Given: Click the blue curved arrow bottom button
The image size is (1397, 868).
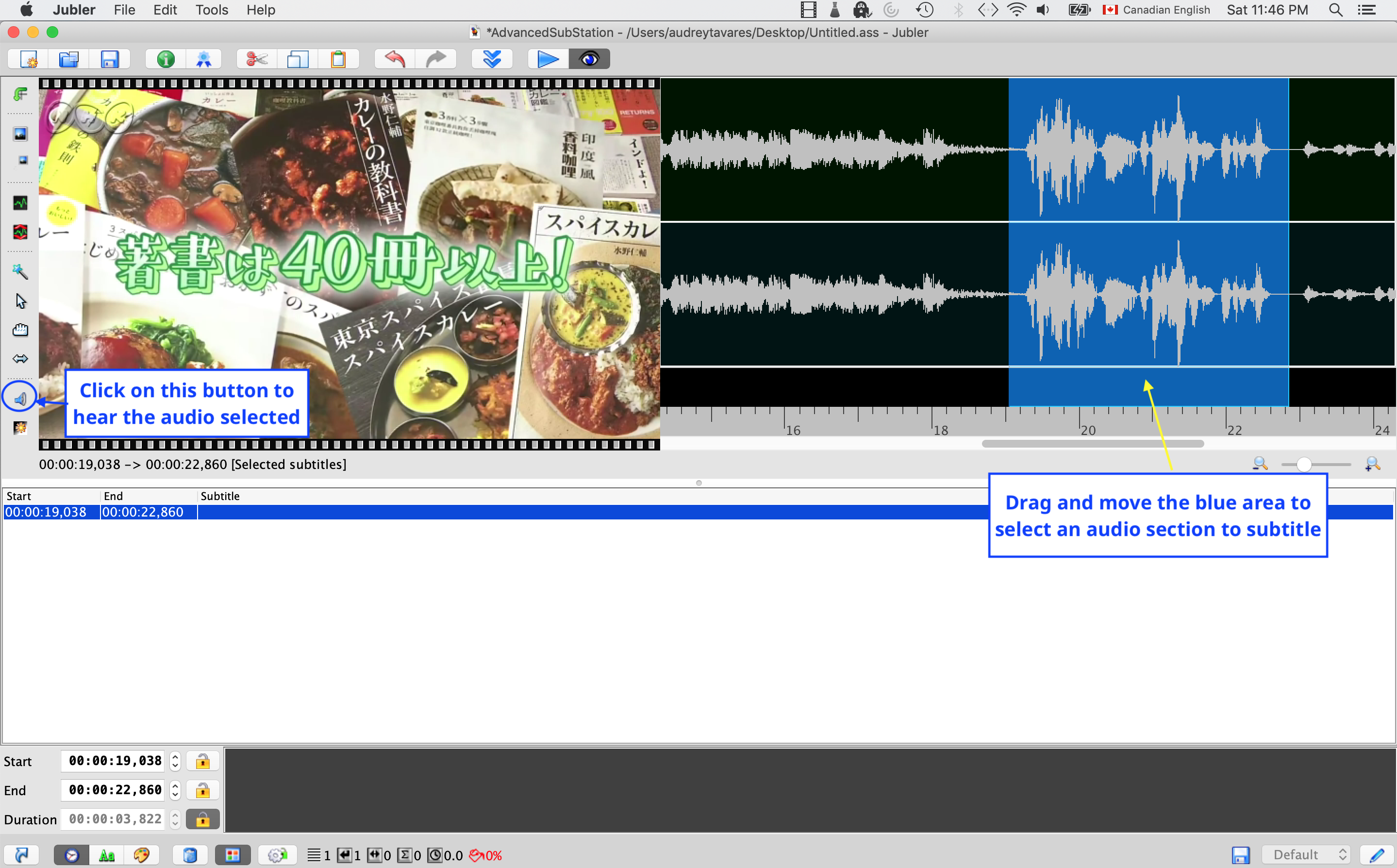Looking at the screenshot, I should 21,855.
